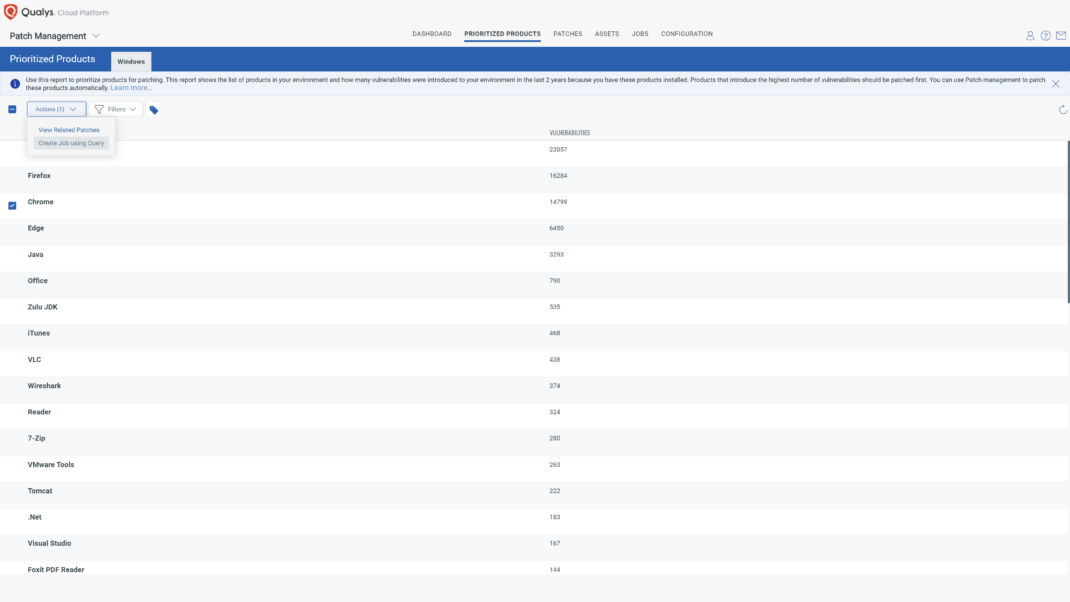Refresh the product list

click(x=1062, y=109)
